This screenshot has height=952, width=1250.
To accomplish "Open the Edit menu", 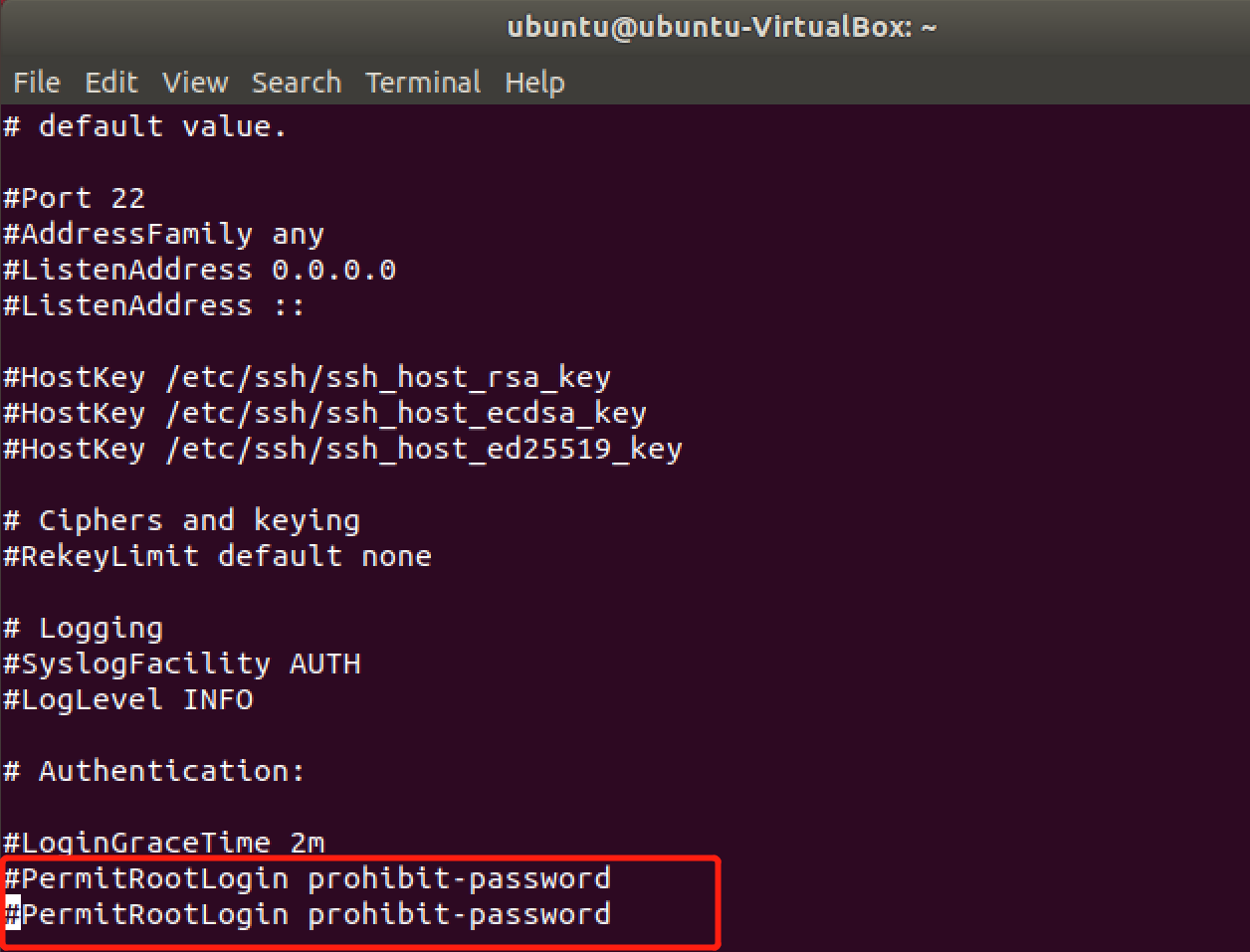I will (111, 83).
